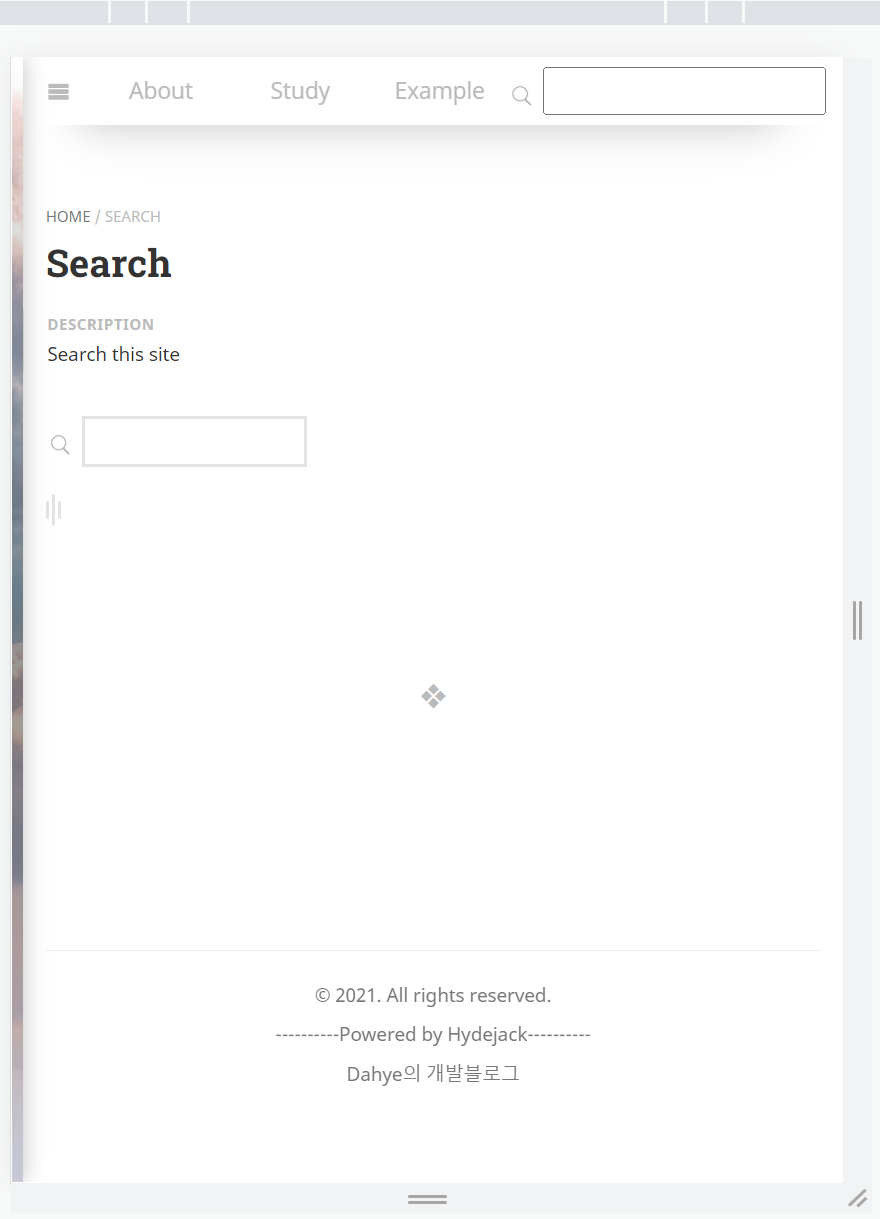
Task: Follow the HOME breadcrumb link
Action: pyautogui.click(x=68, y=216)
